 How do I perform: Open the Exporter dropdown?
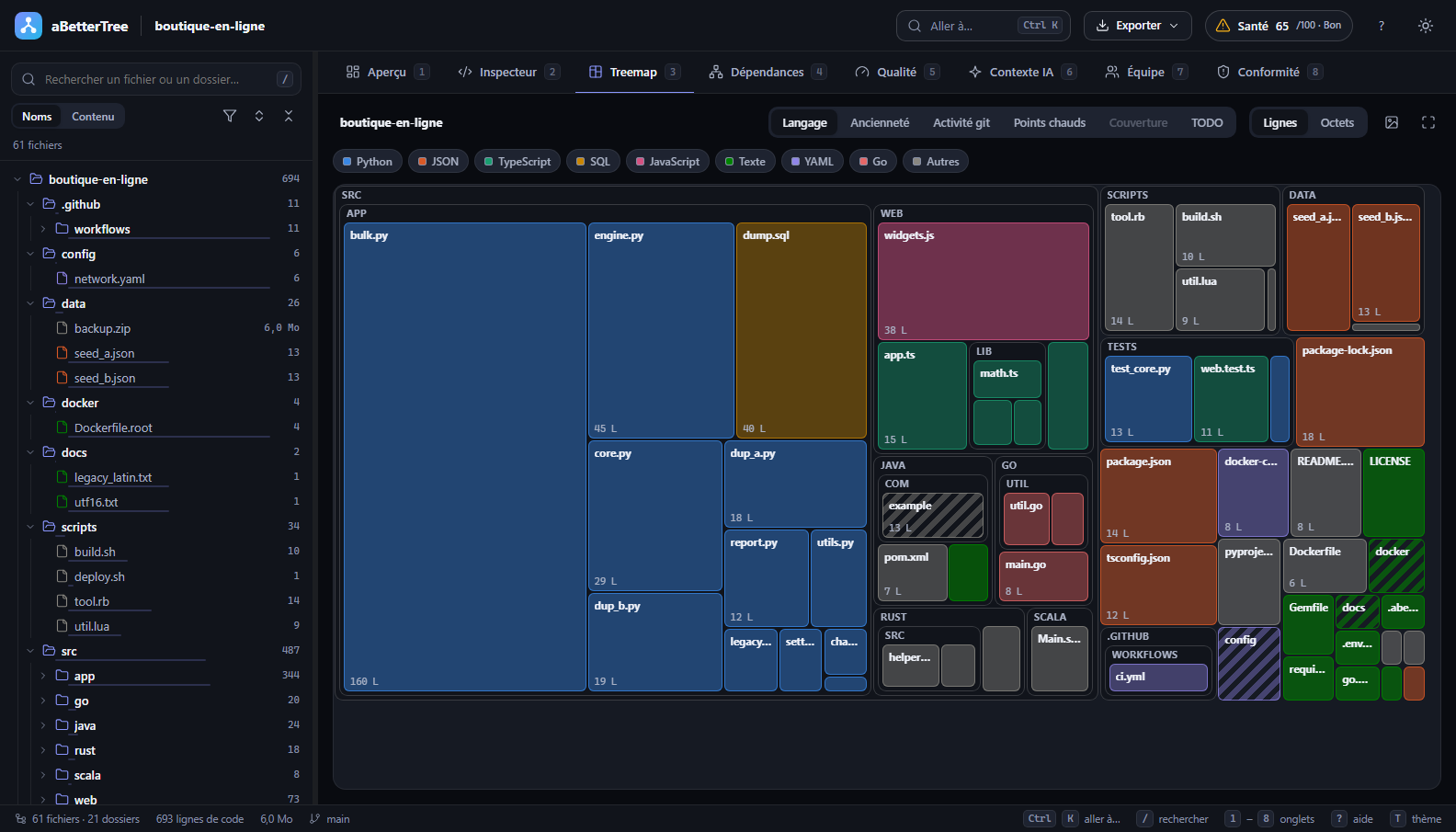(1138, 26)
